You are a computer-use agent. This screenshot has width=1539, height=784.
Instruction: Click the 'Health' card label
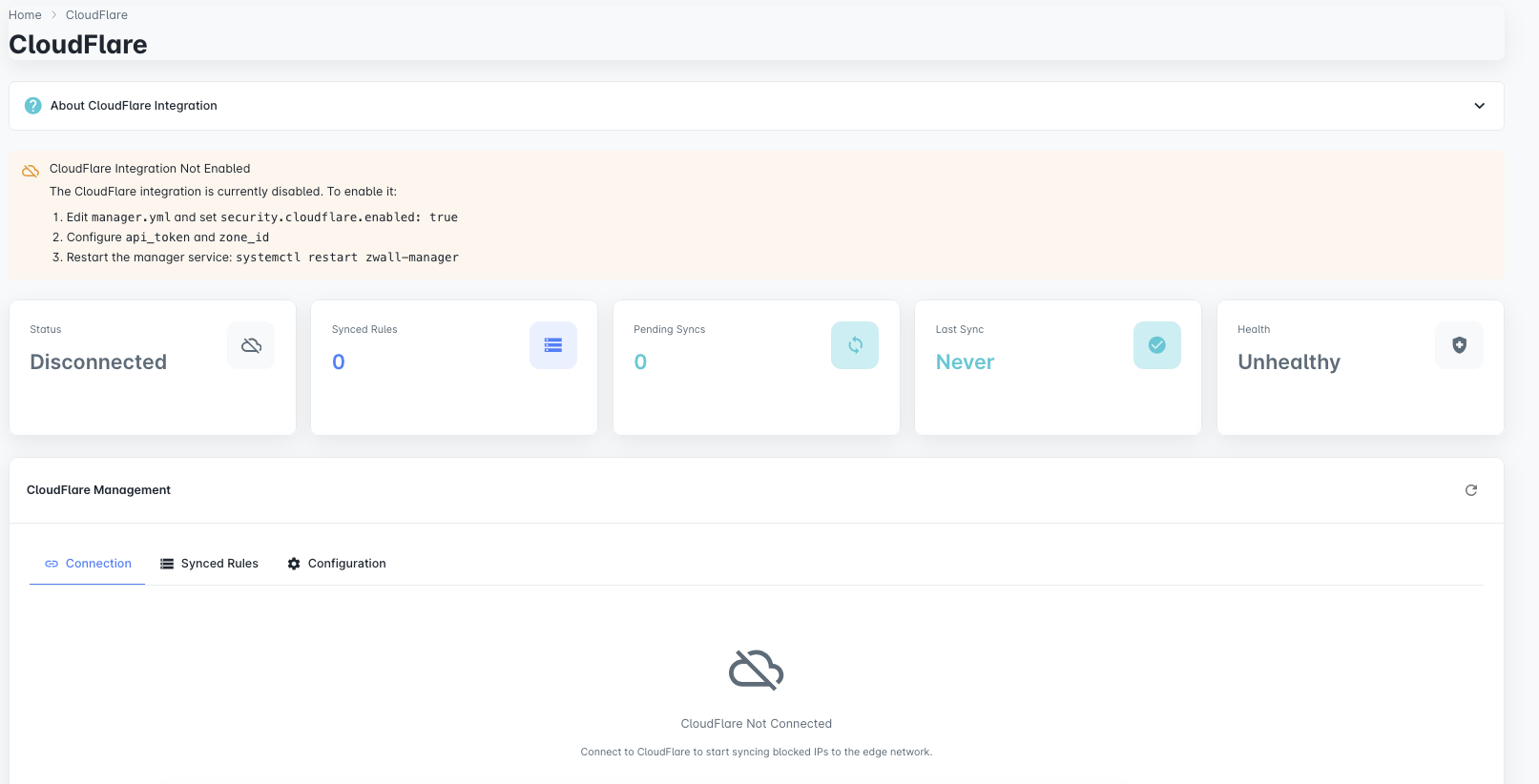(x=1254, y=330)
